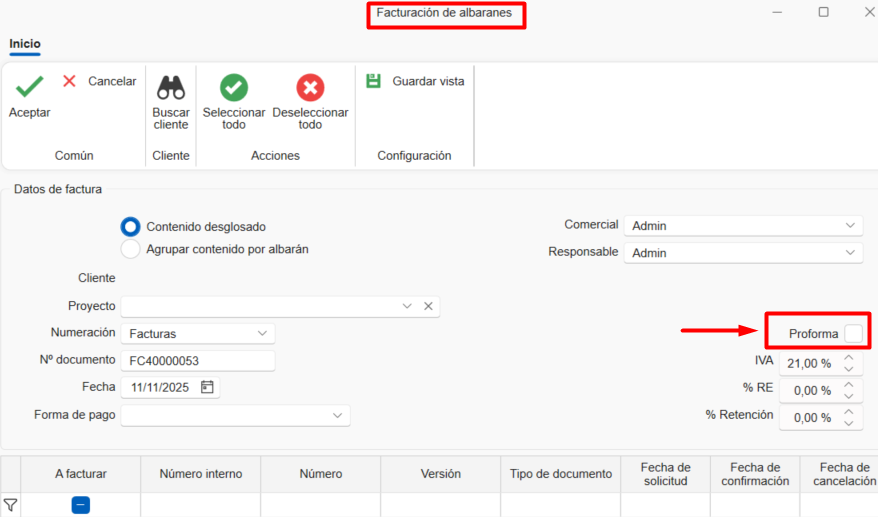Expand the Responsable dropdown
878x517 pixels.
coord(850,253)
